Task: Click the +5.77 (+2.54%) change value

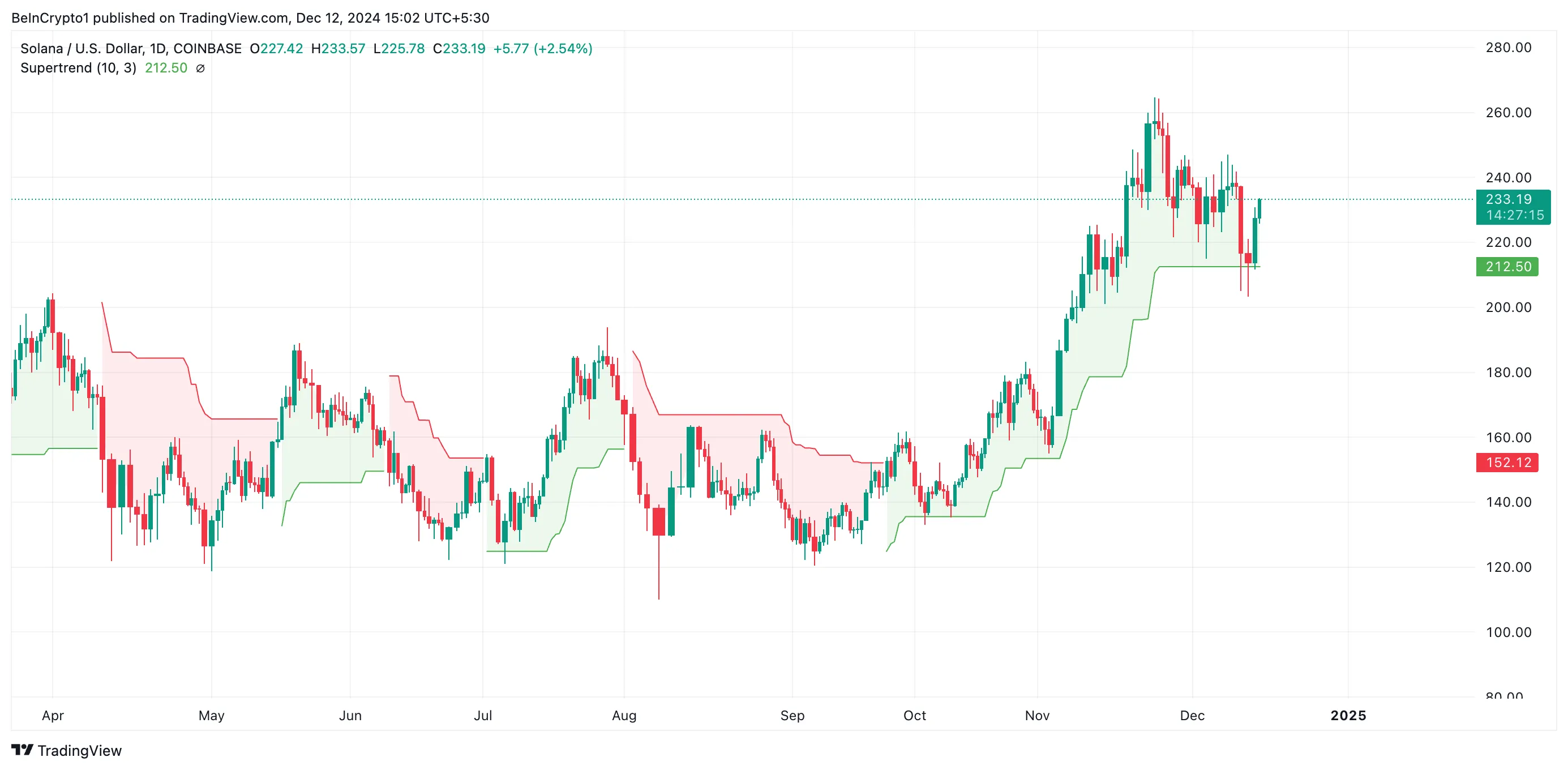Action: click(x=542, y=48)
